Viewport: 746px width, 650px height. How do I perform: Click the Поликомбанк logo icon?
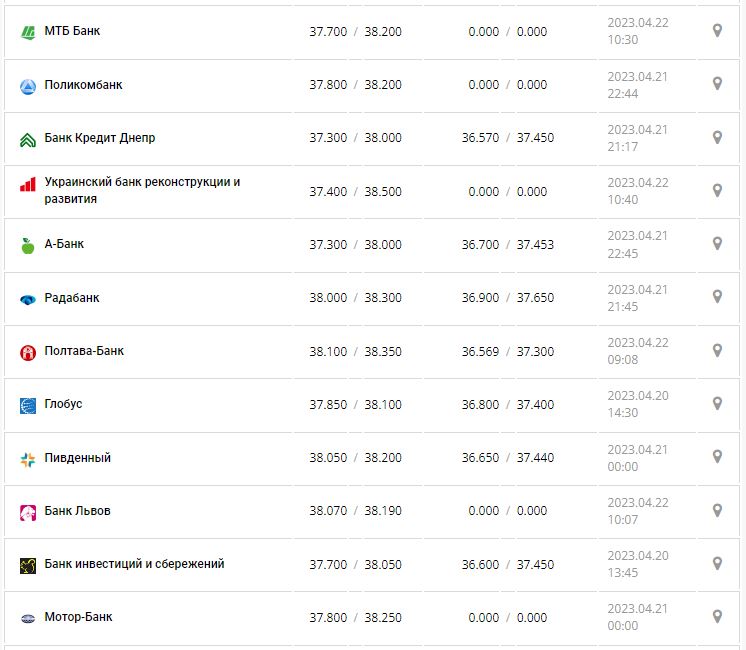(28, 86)
